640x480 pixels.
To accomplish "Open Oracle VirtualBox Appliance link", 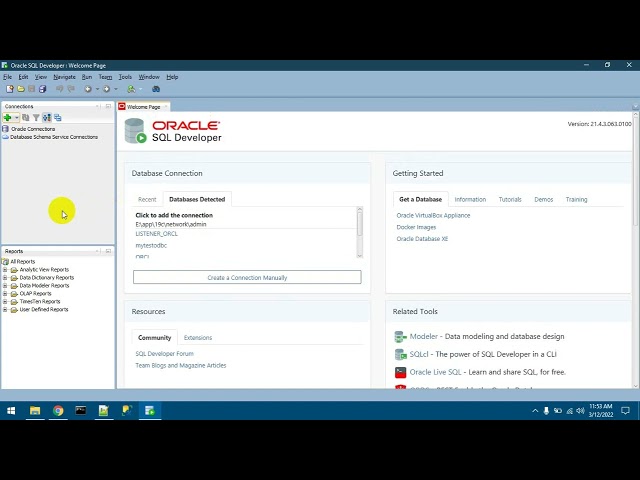I will coord(433,216).
